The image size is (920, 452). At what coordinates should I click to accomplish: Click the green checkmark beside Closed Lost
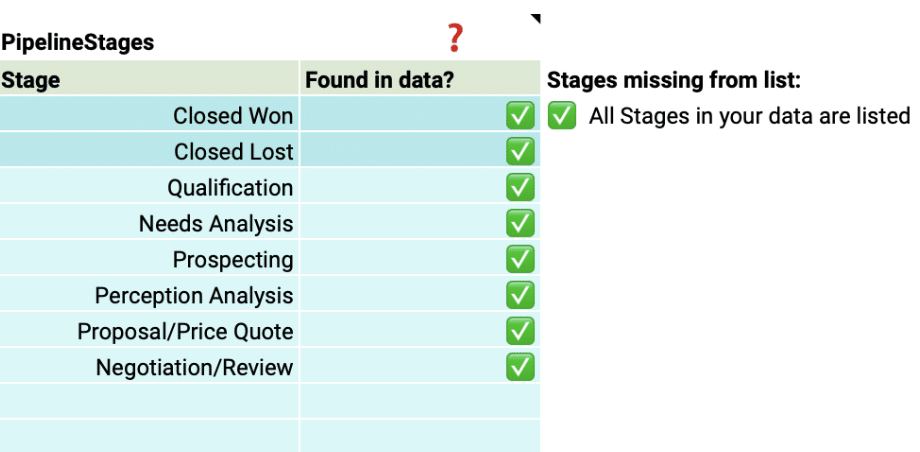520,152
